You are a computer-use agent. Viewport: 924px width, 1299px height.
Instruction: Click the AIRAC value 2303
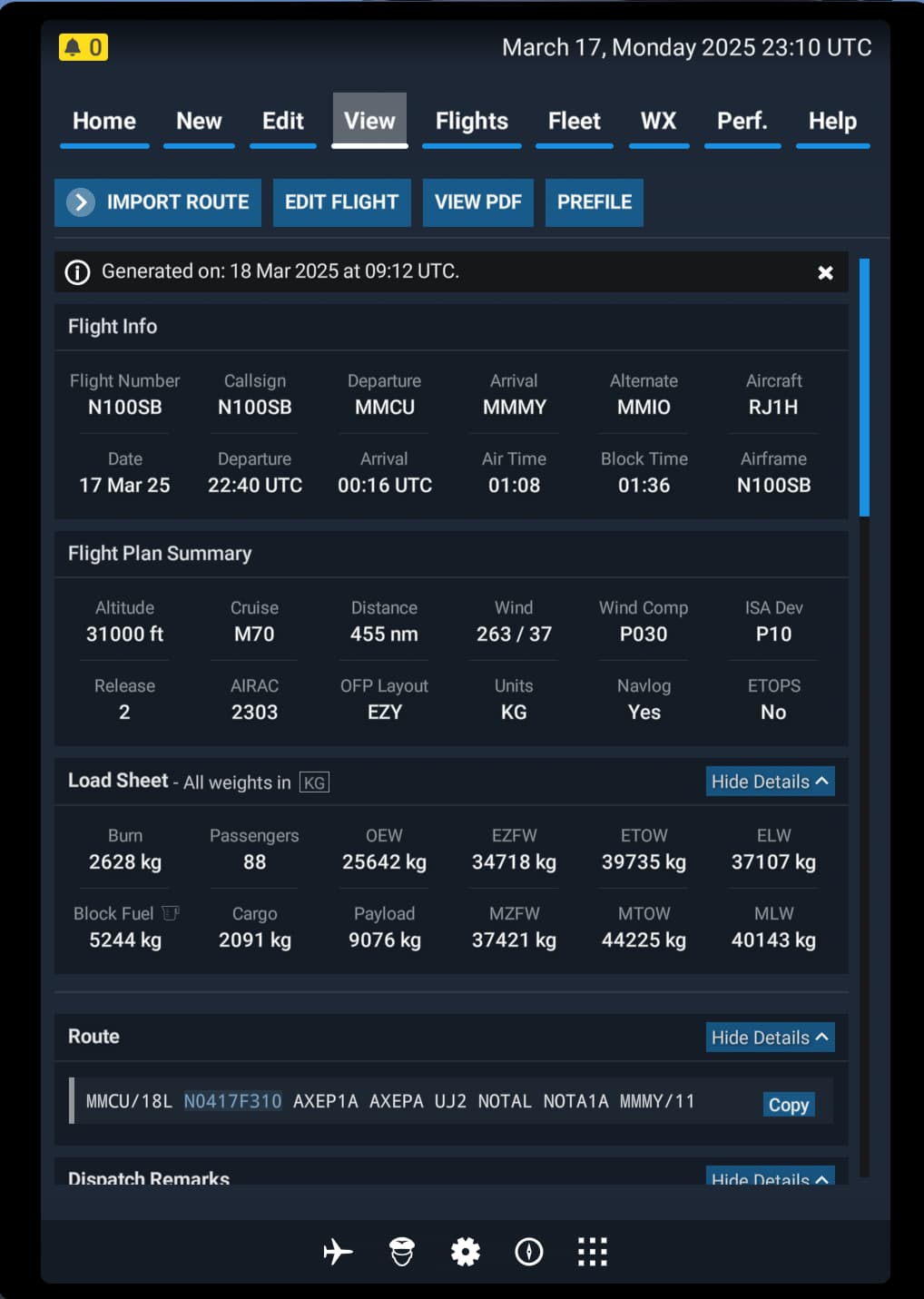[x=254, y=713]
